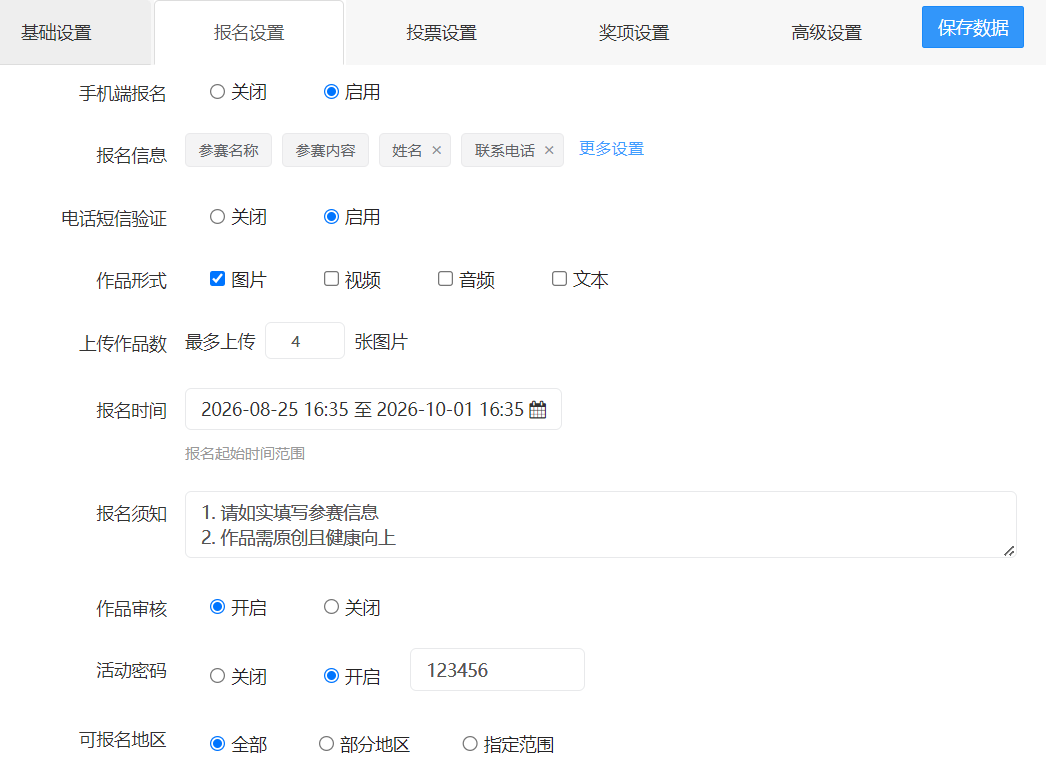Switch to the 基础设置 tab
The image size is (1046, 768).
[57, 33]
